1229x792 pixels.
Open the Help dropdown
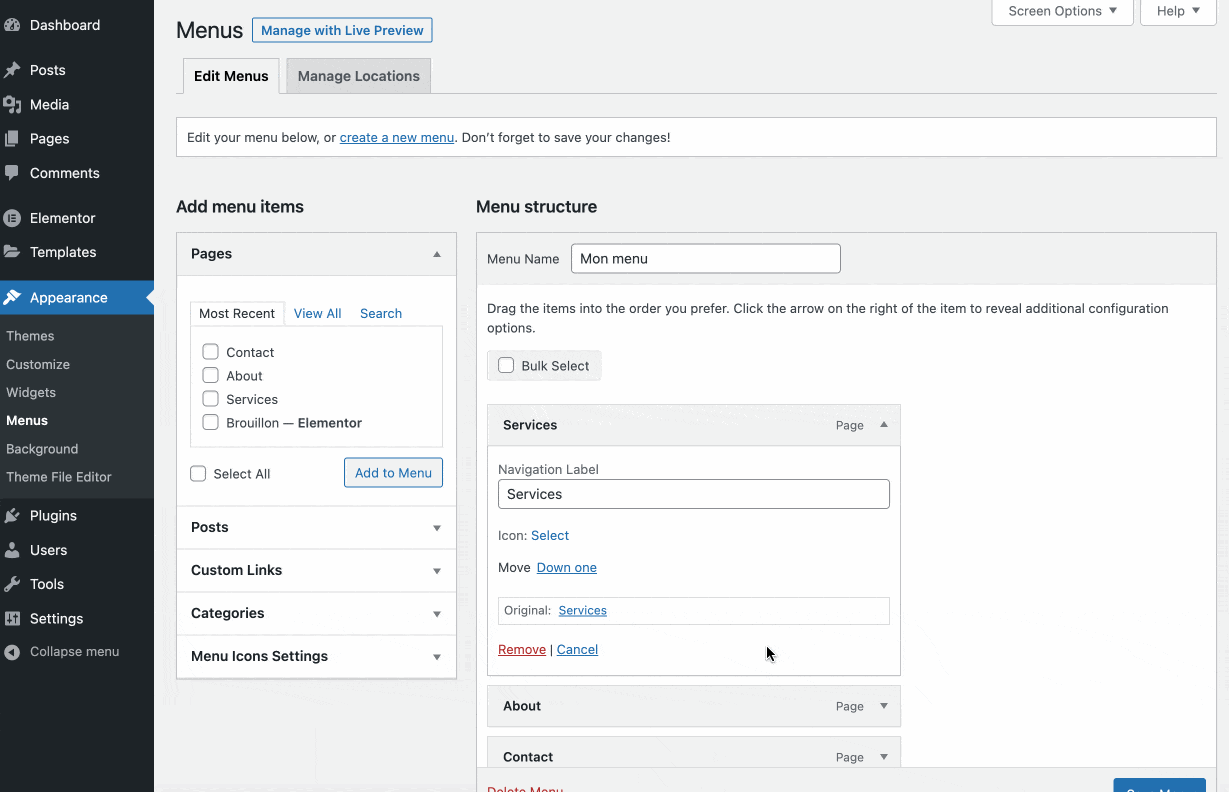point(1178,11)
